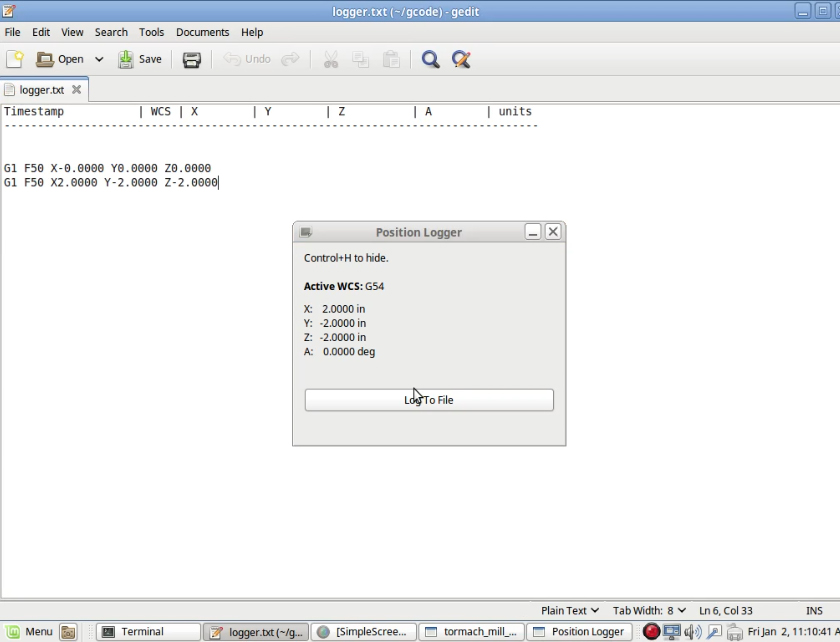
Task: Switch to Terminal in the taskbar
Action: point(149,632)
